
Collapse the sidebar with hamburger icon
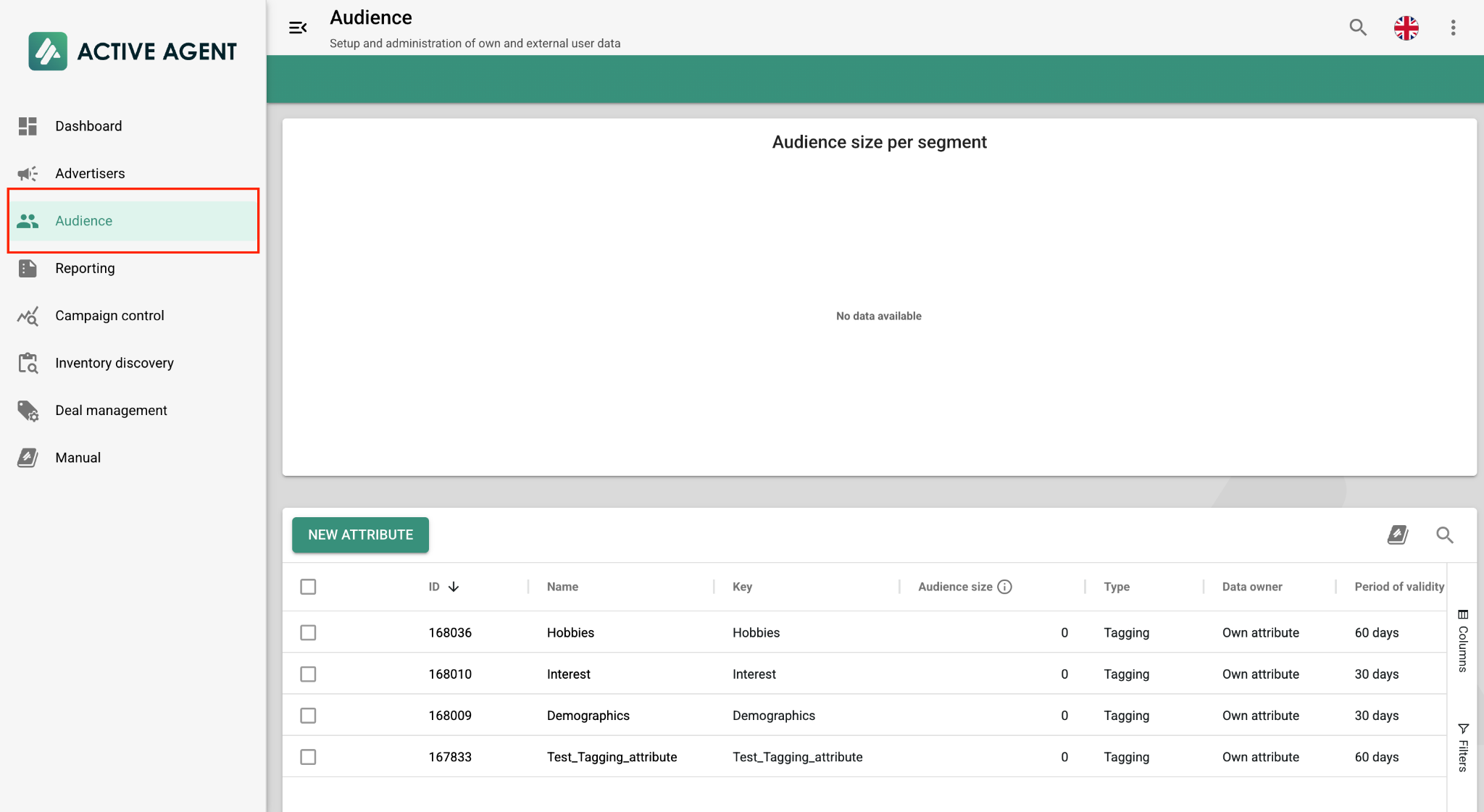pos(298,28)
